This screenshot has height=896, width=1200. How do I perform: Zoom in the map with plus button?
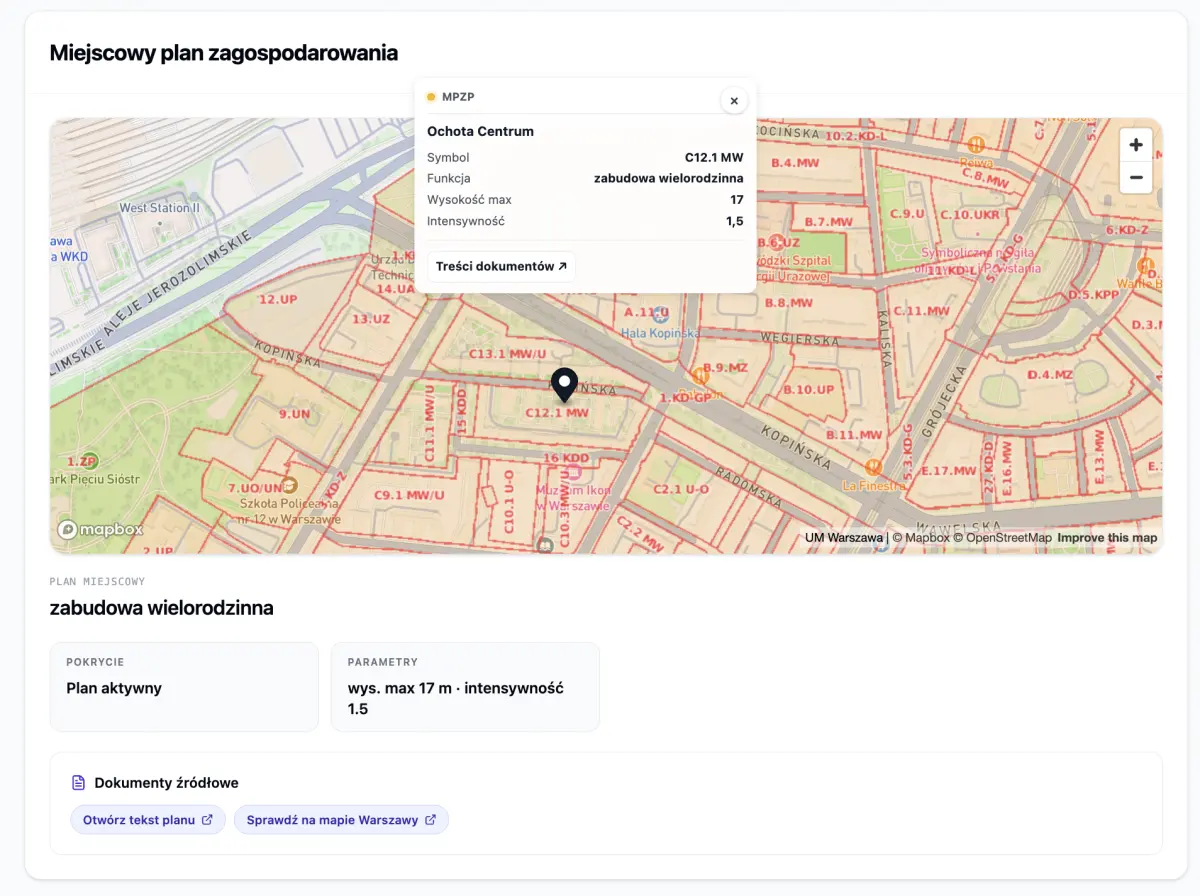click(1136, 145)
